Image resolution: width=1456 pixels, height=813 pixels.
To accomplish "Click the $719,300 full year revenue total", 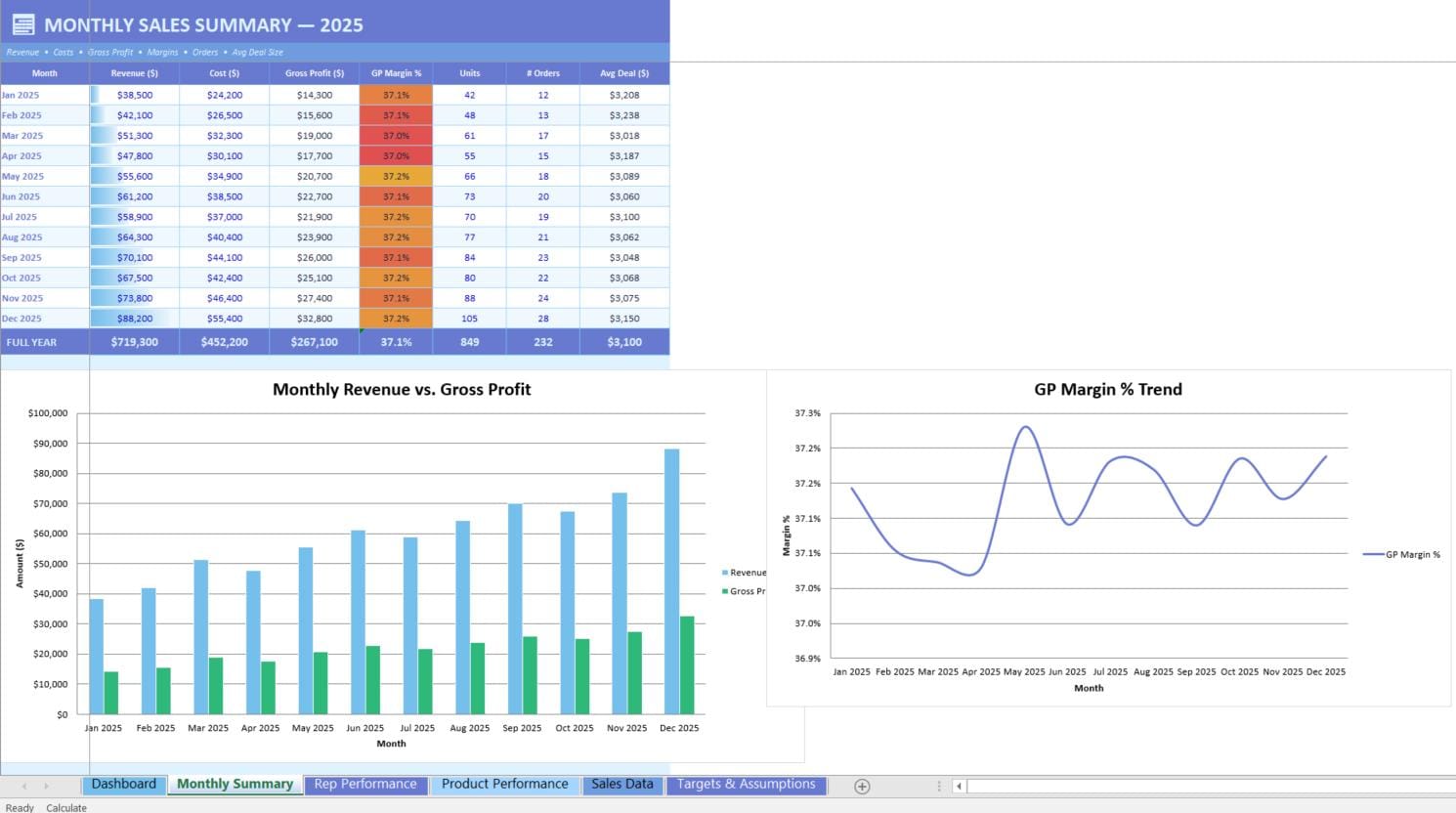I will click(135, 342).
